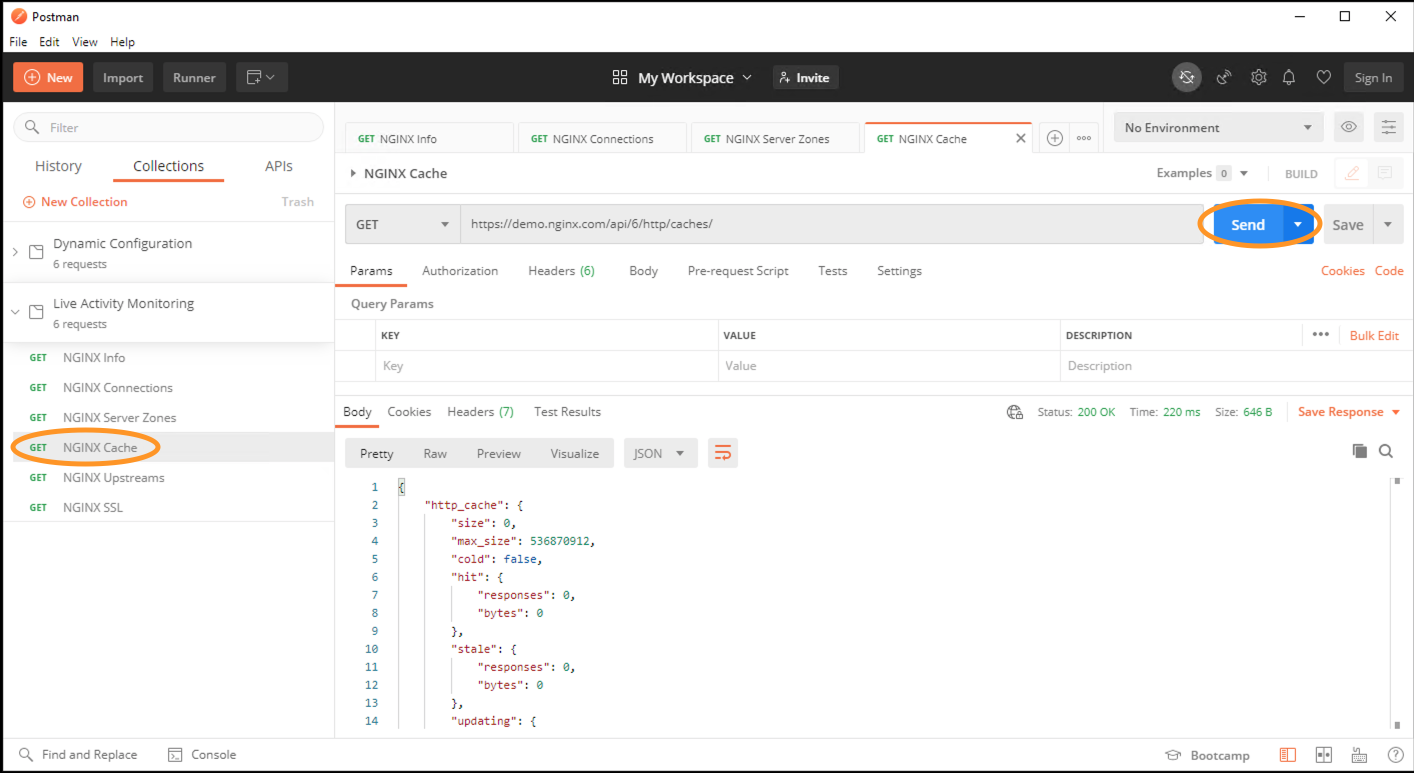Expand the NGINX Cache request title triangle
The width and height of the screenshot is (1414, 773).
pyautogui.click(x=353, y=173)
